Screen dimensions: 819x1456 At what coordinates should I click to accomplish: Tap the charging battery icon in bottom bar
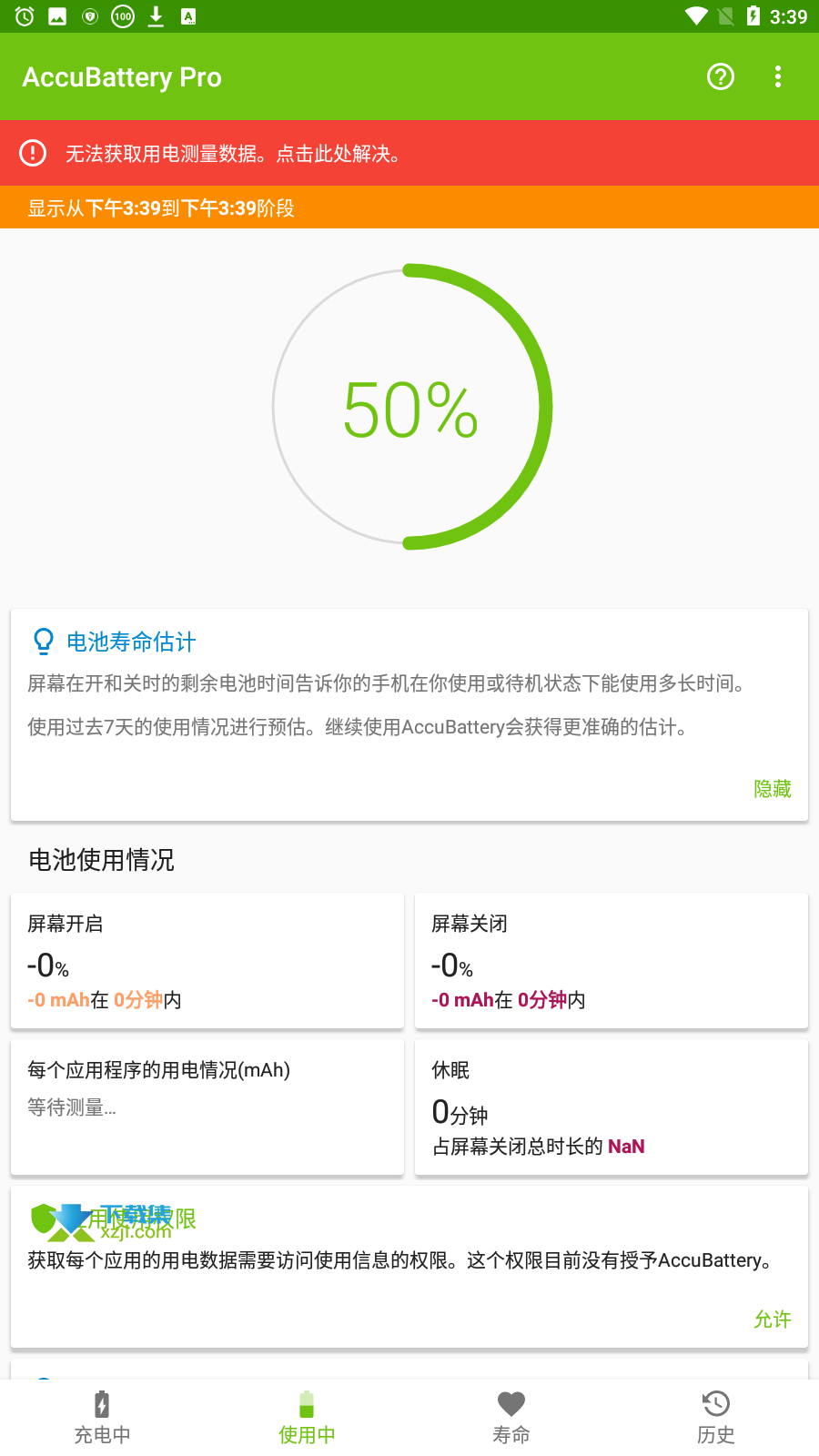(x=102, y=1404)
